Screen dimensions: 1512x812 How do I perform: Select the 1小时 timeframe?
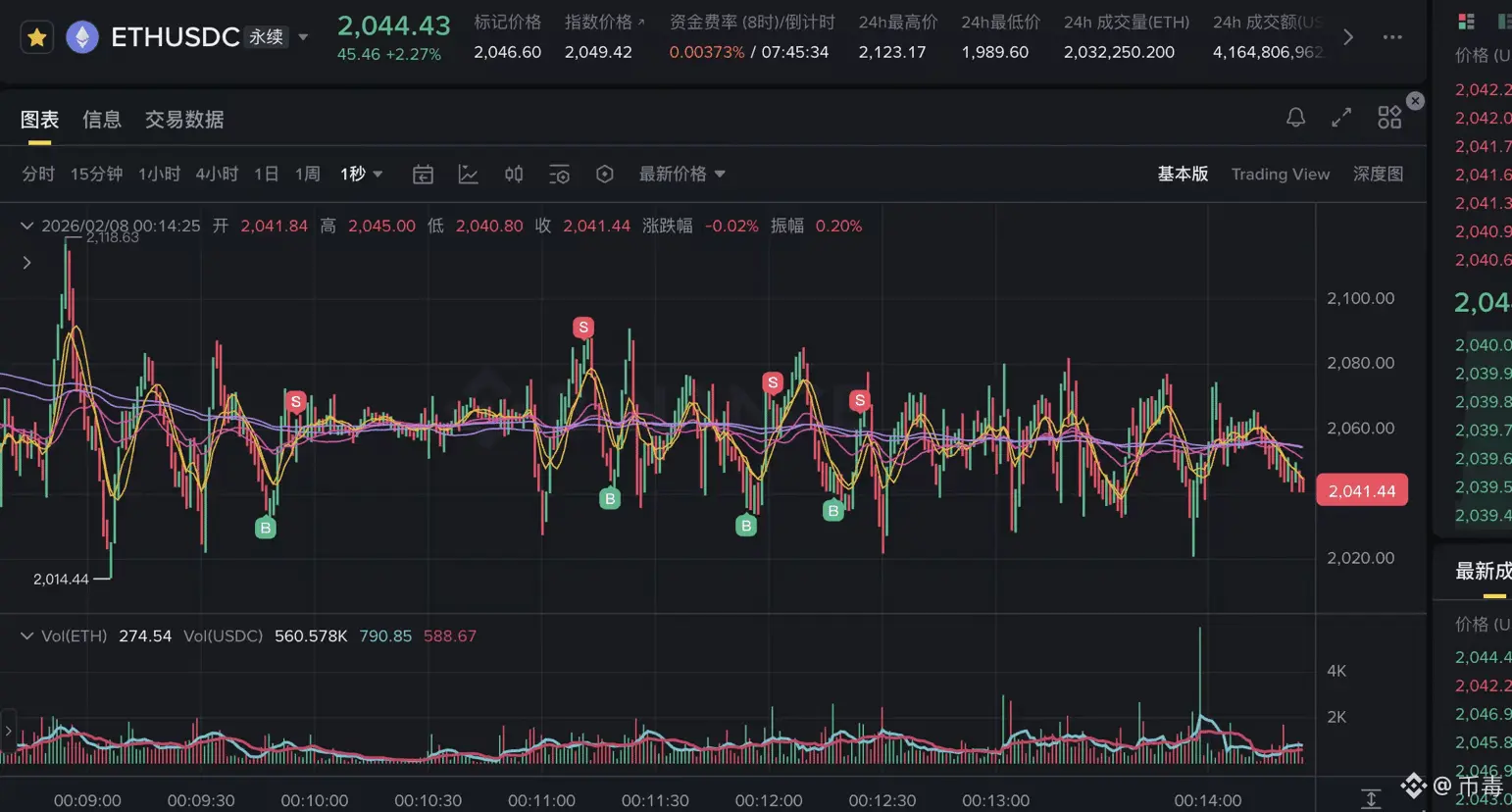pyautogui.click(x=159, y=174)
